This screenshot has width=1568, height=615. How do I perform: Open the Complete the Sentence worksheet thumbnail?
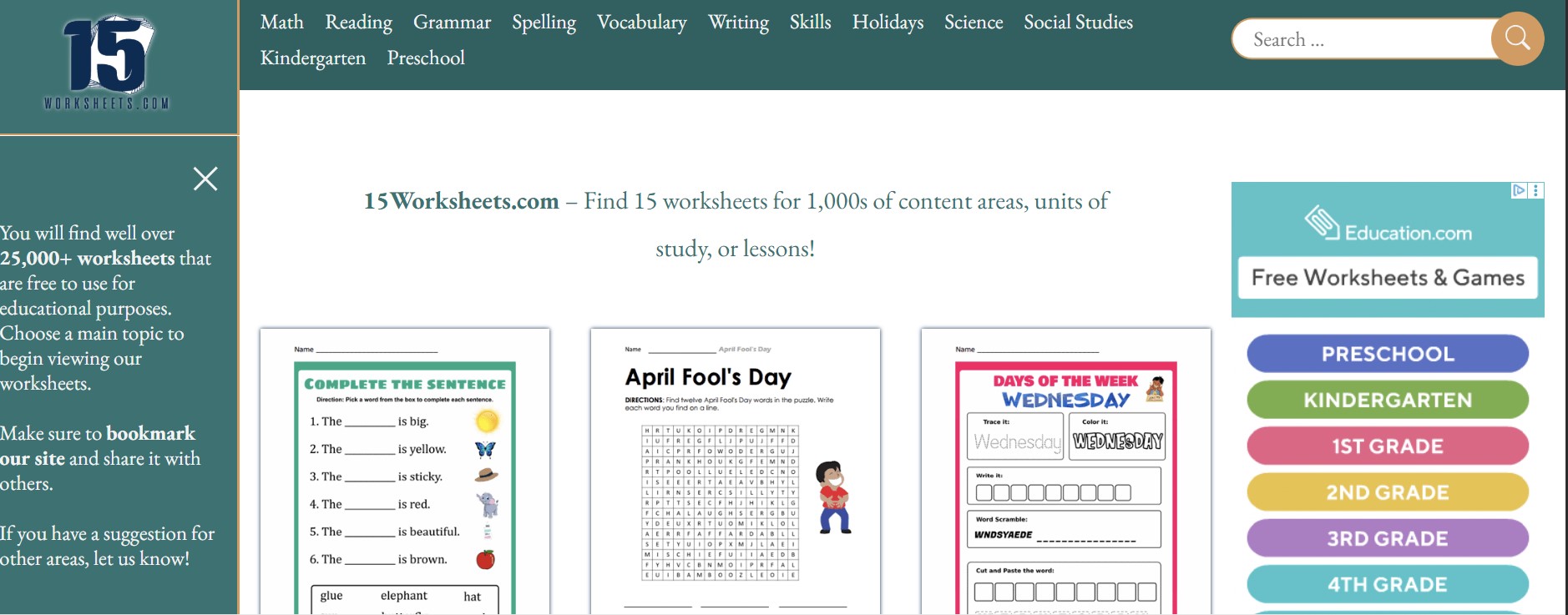coord(405,471)
